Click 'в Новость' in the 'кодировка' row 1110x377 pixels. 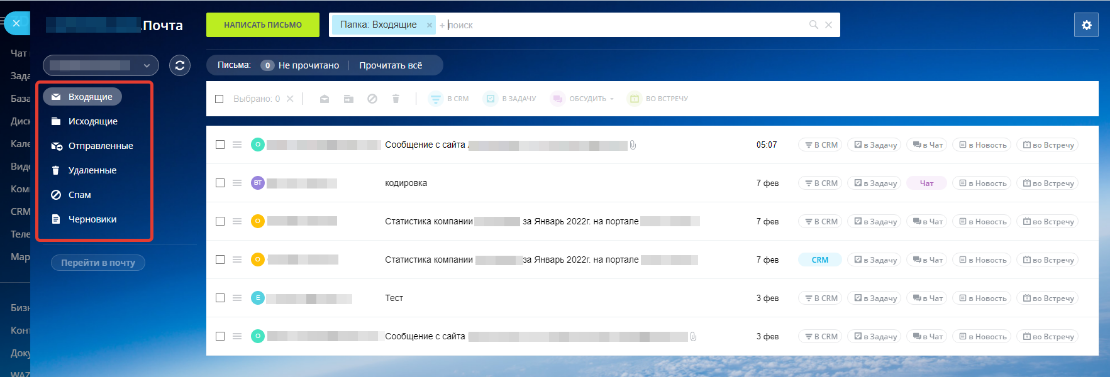981,183
